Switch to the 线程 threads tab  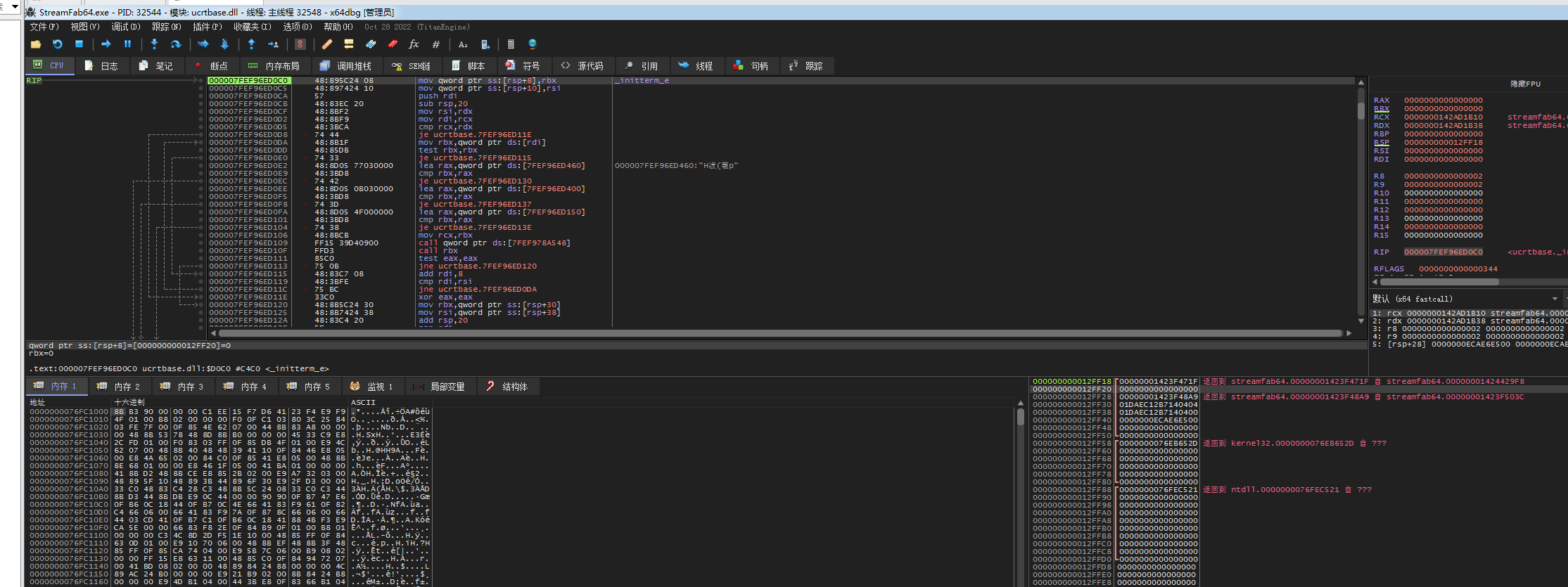[696, 65]
